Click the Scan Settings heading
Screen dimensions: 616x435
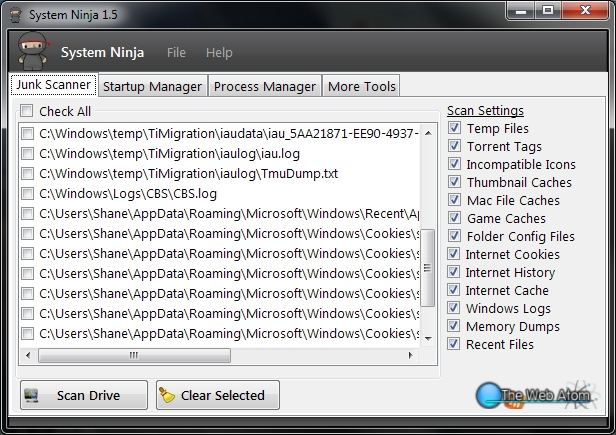(x=485, y=110)
